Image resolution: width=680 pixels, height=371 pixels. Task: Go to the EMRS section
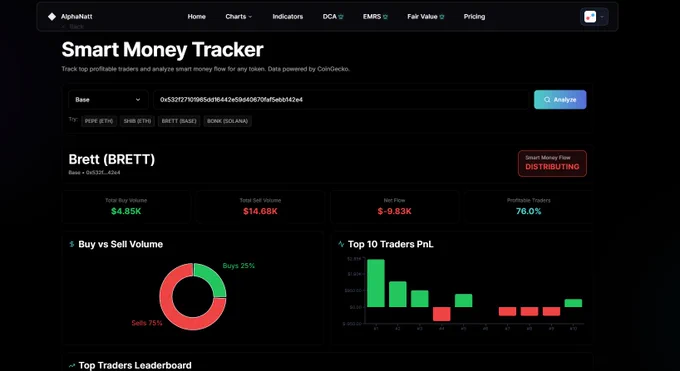click(372, 16)
